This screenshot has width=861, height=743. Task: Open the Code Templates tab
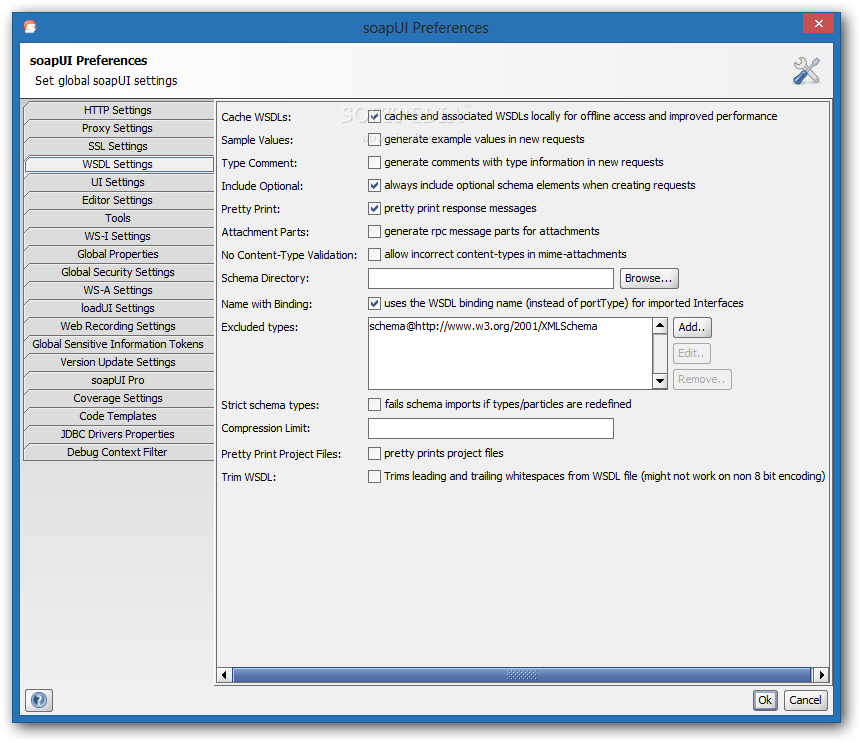tap(118, 416)
